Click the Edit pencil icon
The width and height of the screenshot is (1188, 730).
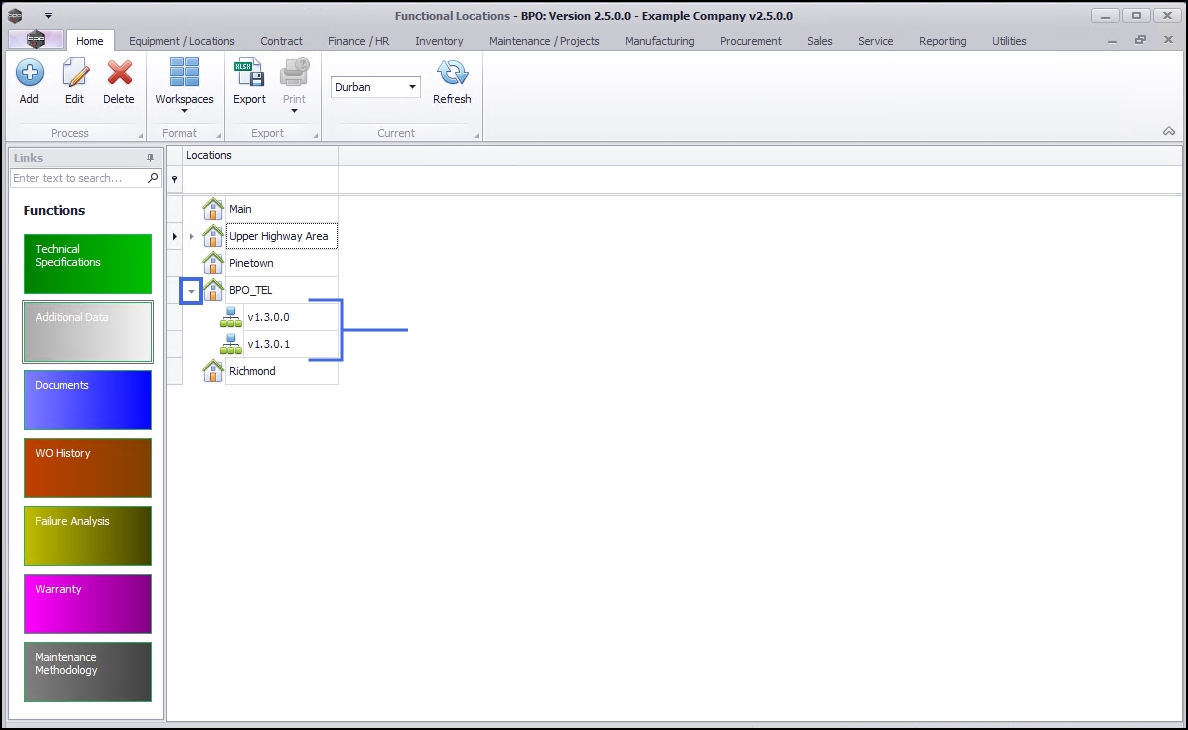74,73
